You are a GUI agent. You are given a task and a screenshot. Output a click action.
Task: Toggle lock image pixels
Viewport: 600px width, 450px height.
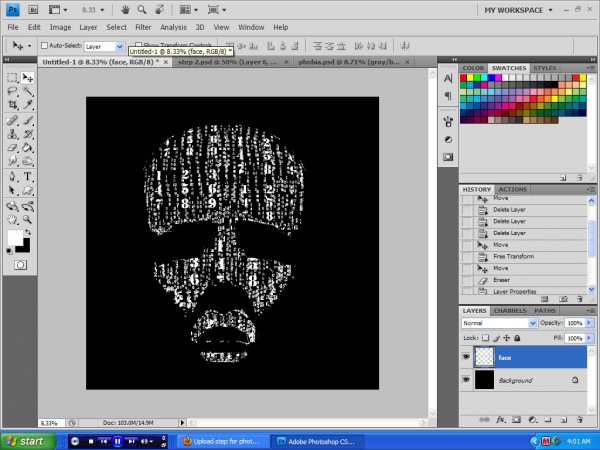click(x=496, y=338)
